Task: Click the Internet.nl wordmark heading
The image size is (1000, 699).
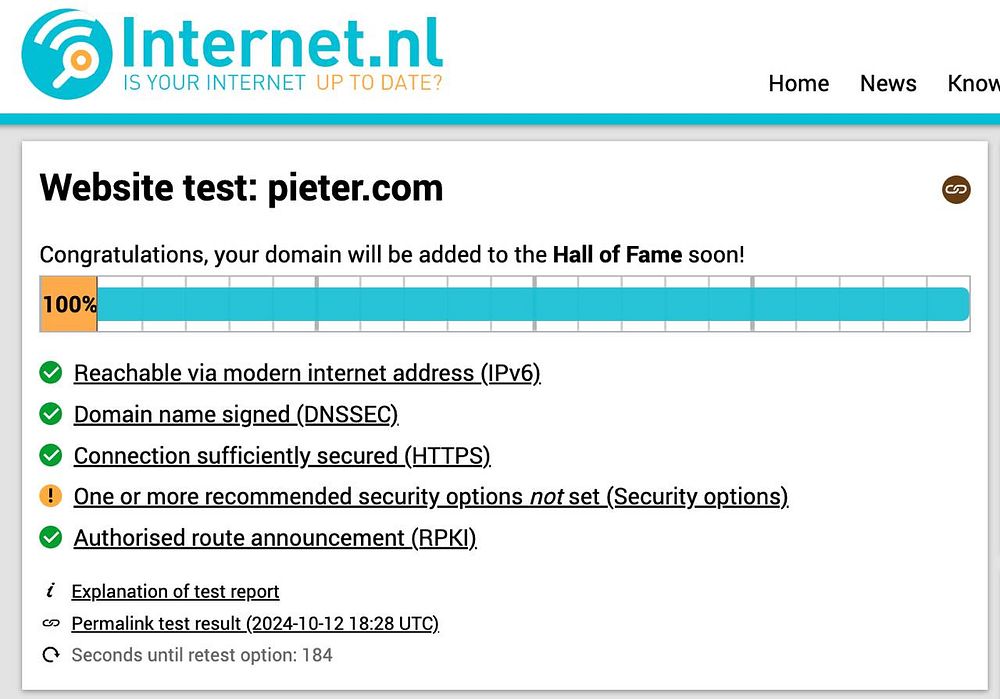Action: coord(281,43)
